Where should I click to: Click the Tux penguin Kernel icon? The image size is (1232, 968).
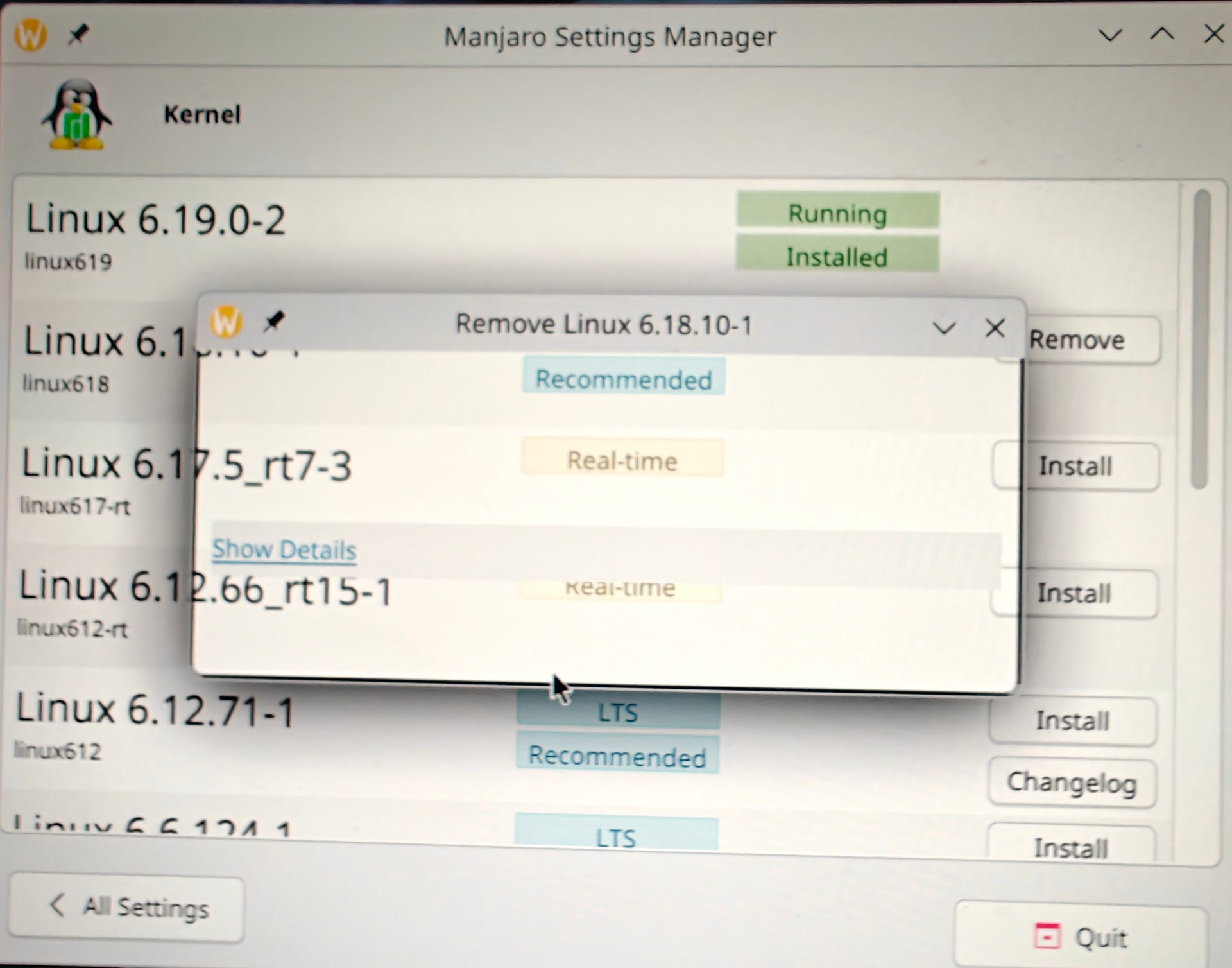76,114
